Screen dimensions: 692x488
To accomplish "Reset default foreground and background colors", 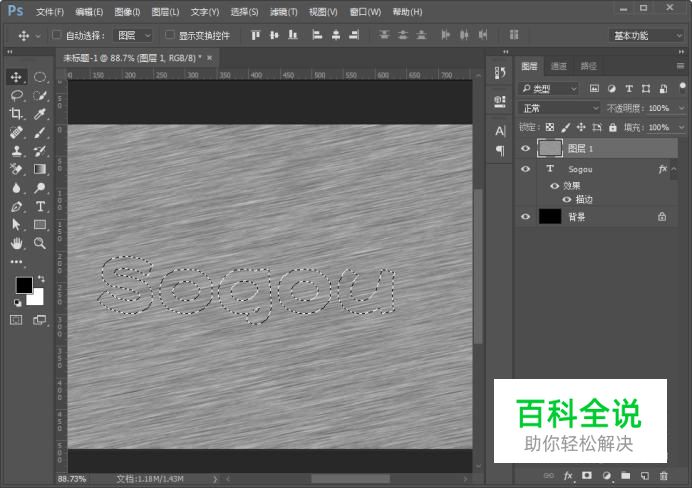I will tap(17, 303).
